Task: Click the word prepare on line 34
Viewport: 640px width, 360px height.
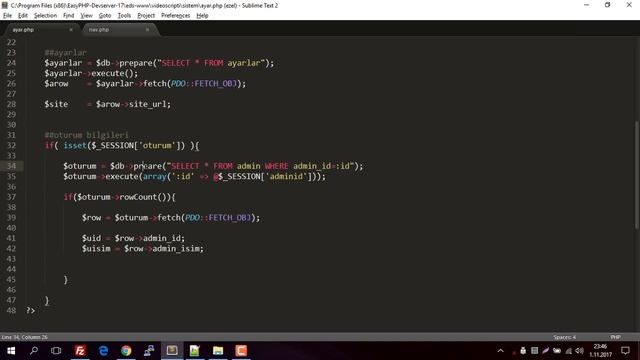Action: click(148, 166)
